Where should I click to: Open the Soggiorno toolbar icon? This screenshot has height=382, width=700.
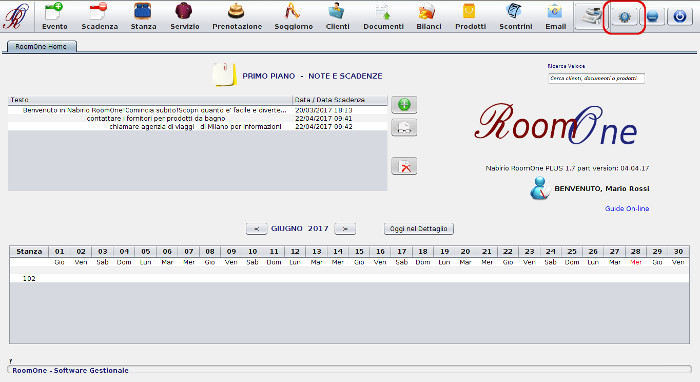click(293, 17)
